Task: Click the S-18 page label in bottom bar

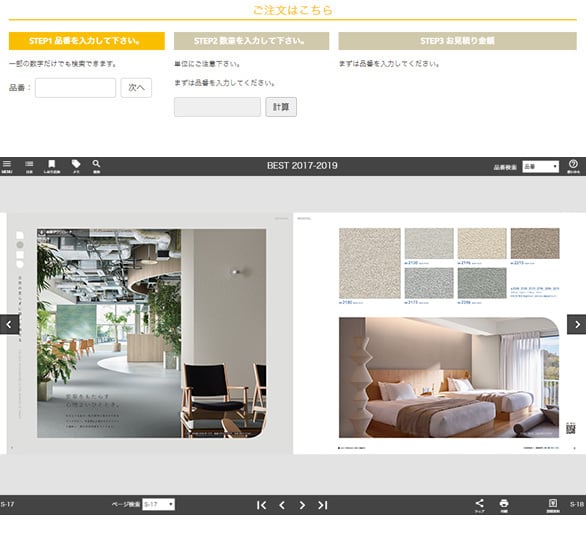Action: [x=577, y=504]
